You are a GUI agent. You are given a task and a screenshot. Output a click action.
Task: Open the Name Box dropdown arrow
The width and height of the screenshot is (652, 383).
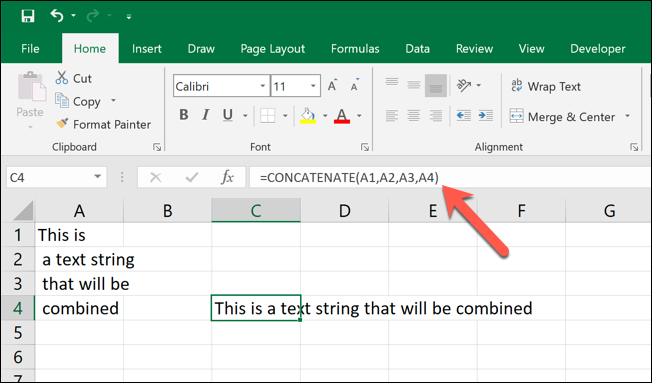click(x=98, y=177)
